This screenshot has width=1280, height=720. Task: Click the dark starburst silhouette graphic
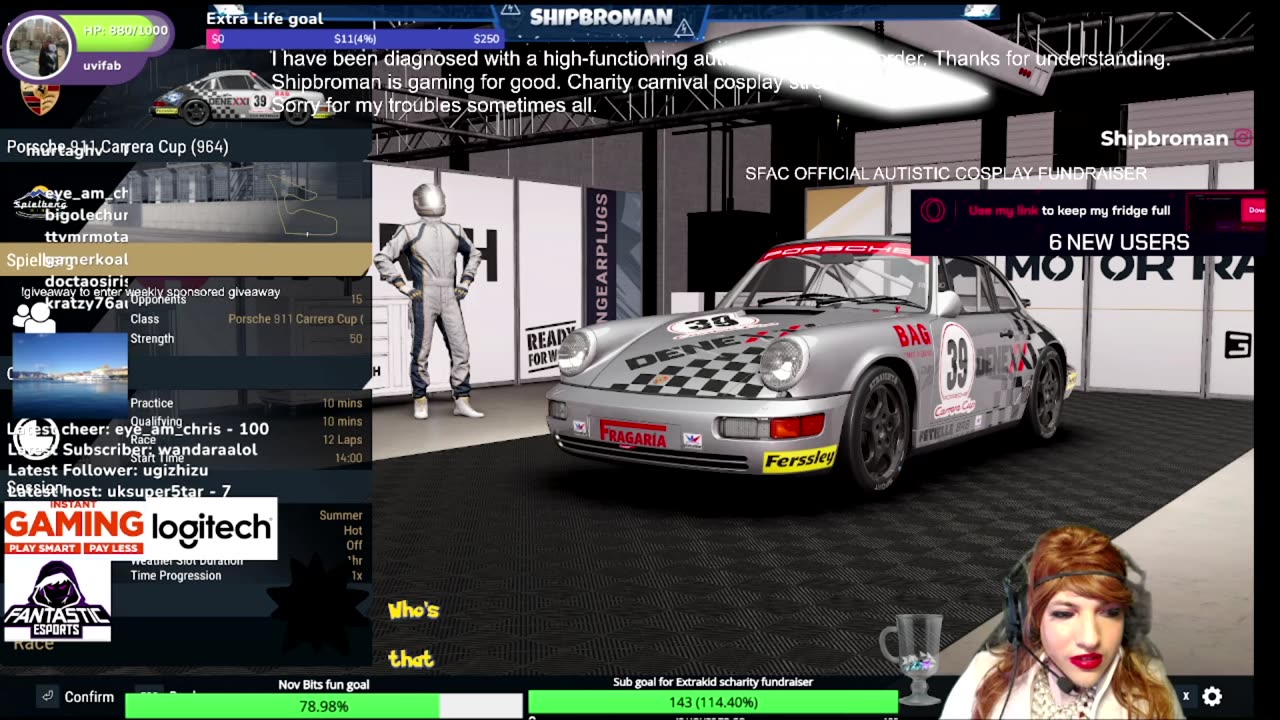(x=318, y=605)
